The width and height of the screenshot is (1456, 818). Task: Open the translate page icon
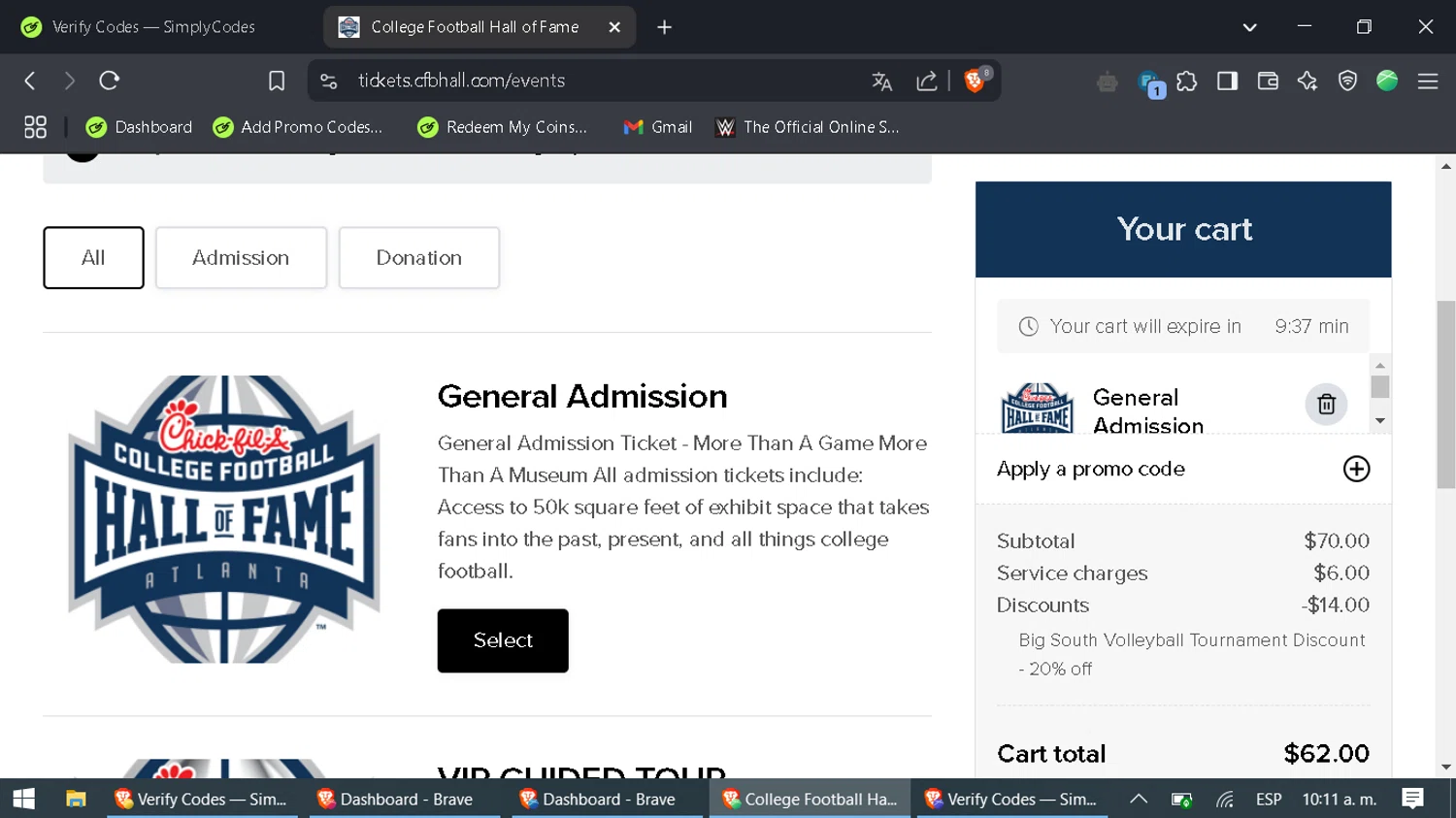[881, 82]
